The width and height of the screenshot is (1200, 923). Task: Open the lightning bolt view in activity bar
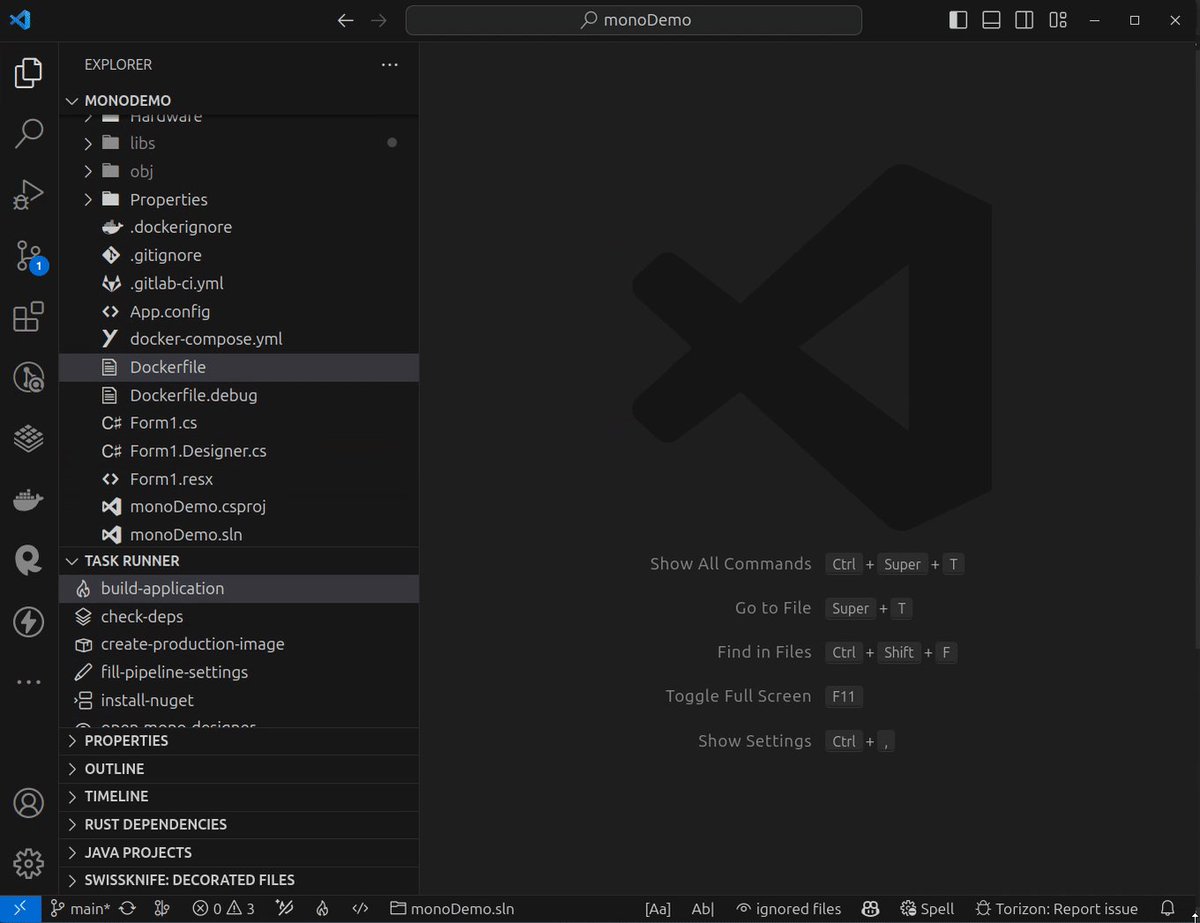(29, 622)
